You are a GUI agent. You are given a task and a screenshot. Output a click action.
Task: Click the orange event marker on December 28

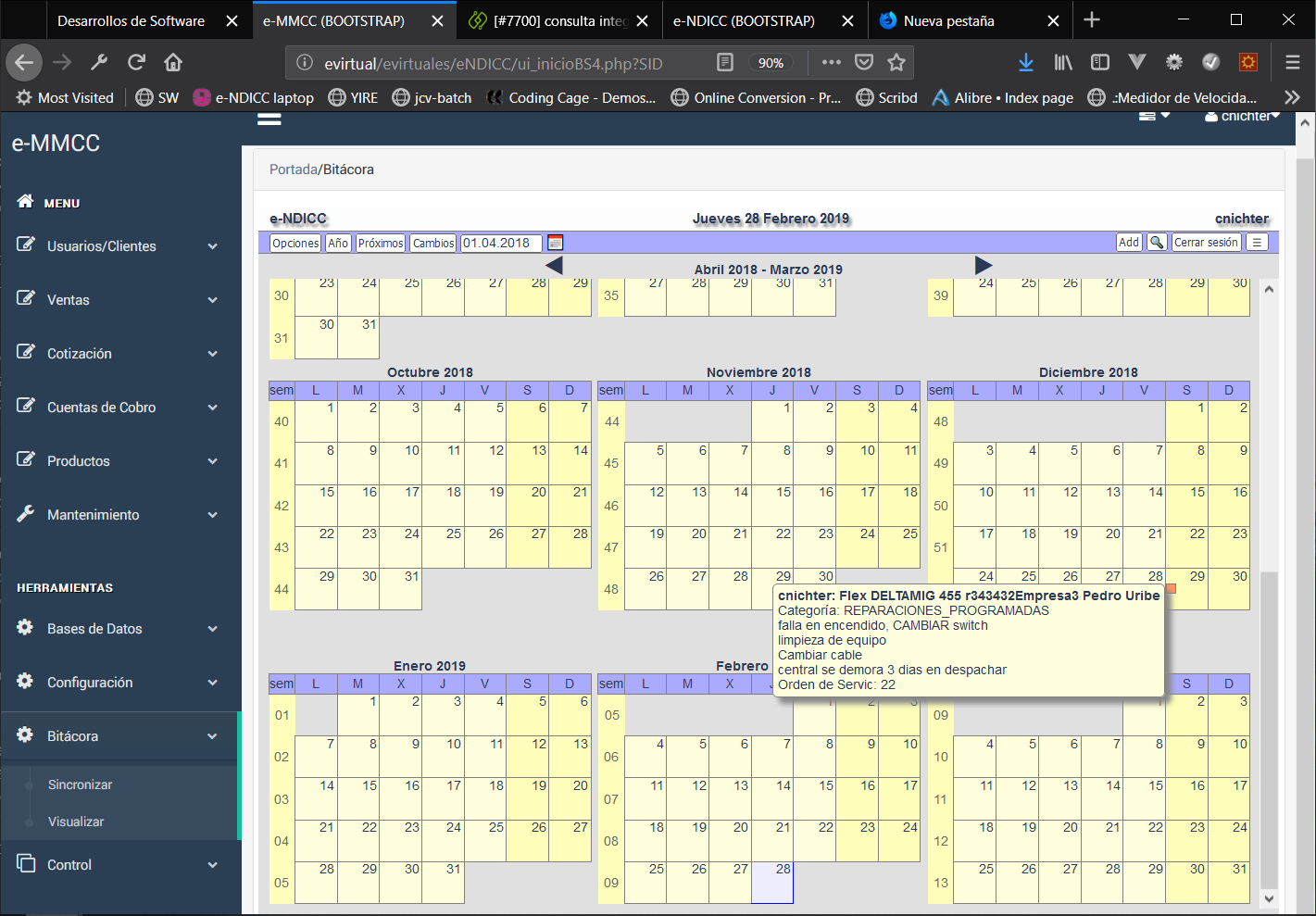click(1171, 588)
